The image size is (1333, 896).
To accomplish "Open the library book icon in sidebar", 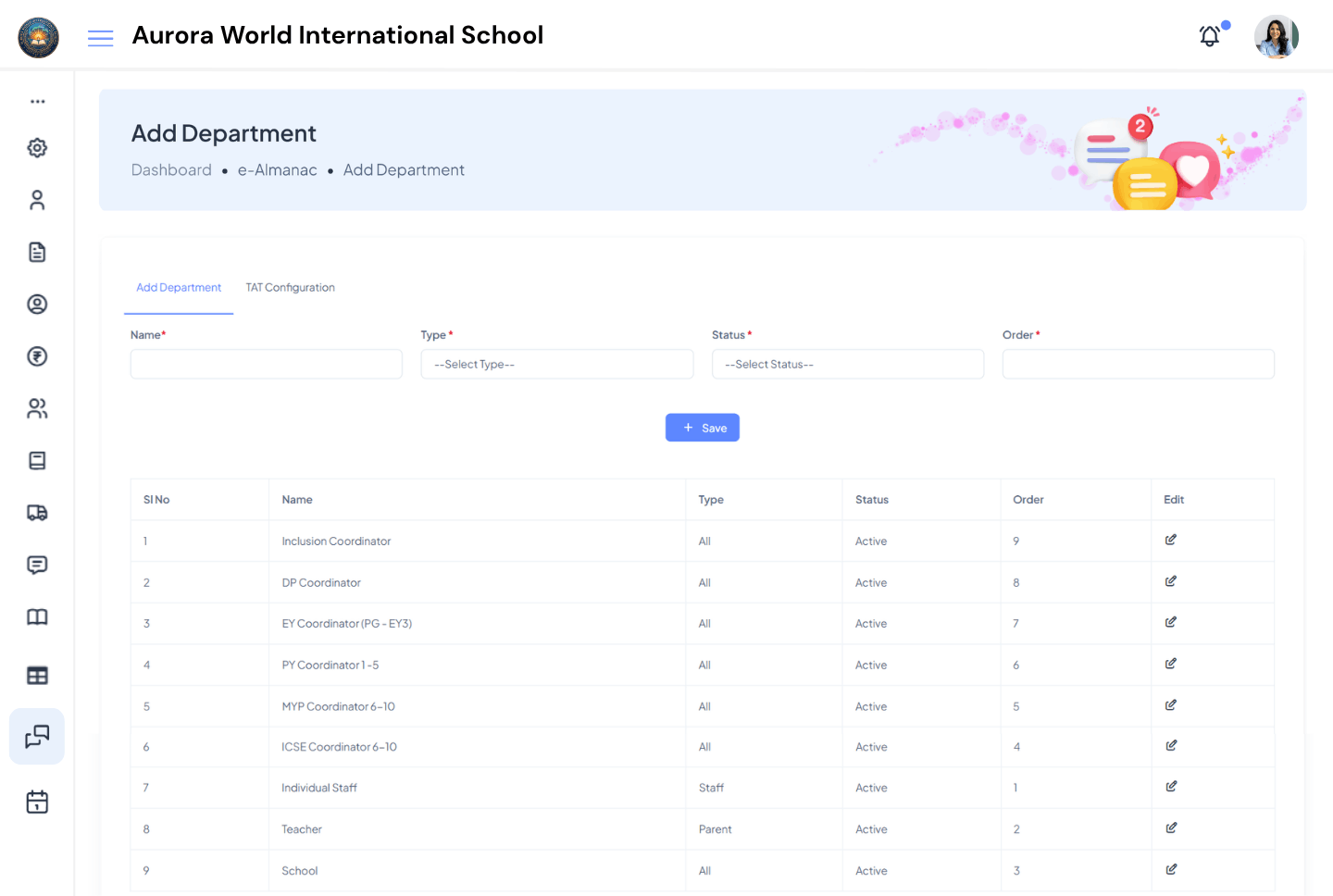I will [37, 616].
